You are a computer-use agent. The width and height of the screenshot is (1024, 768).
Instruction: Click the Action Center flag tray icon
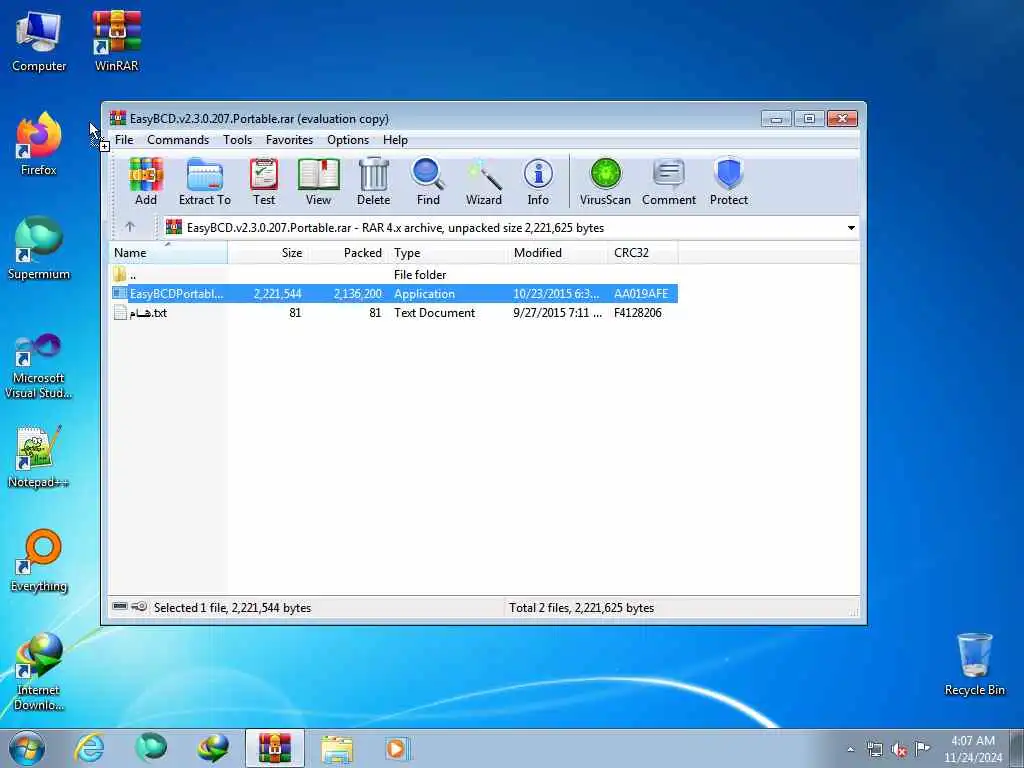tap(922, 749)
